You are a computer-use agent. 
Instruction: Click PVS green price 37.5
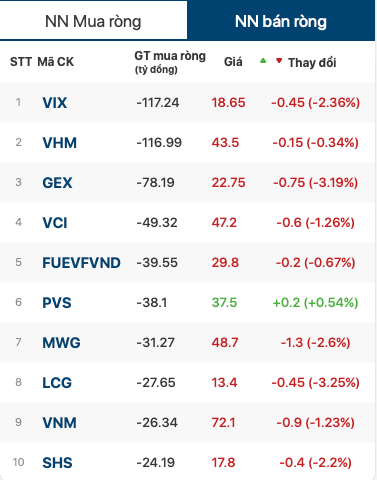pos(224,303)
